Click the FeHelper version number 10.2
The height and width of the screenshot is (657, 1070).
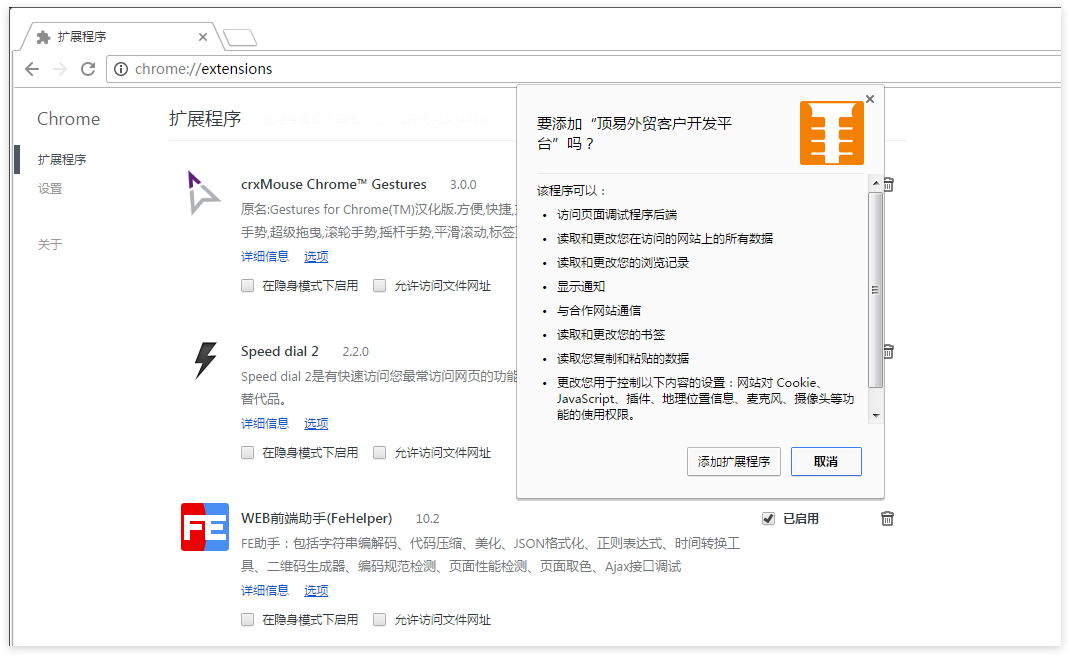428,519
